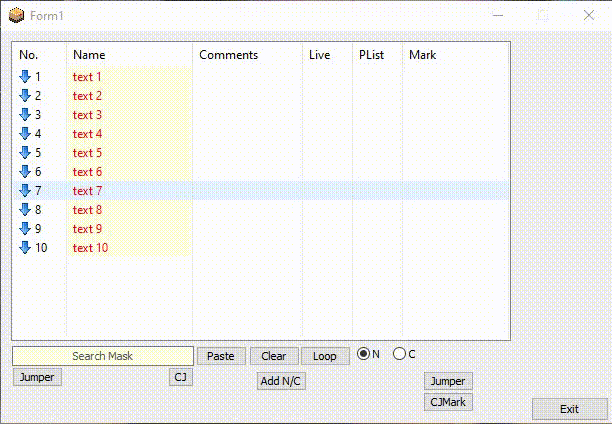This screenshot has height=424, width=612.
Task: Click the down arrow icon in row 10
Action: (25, 247)
